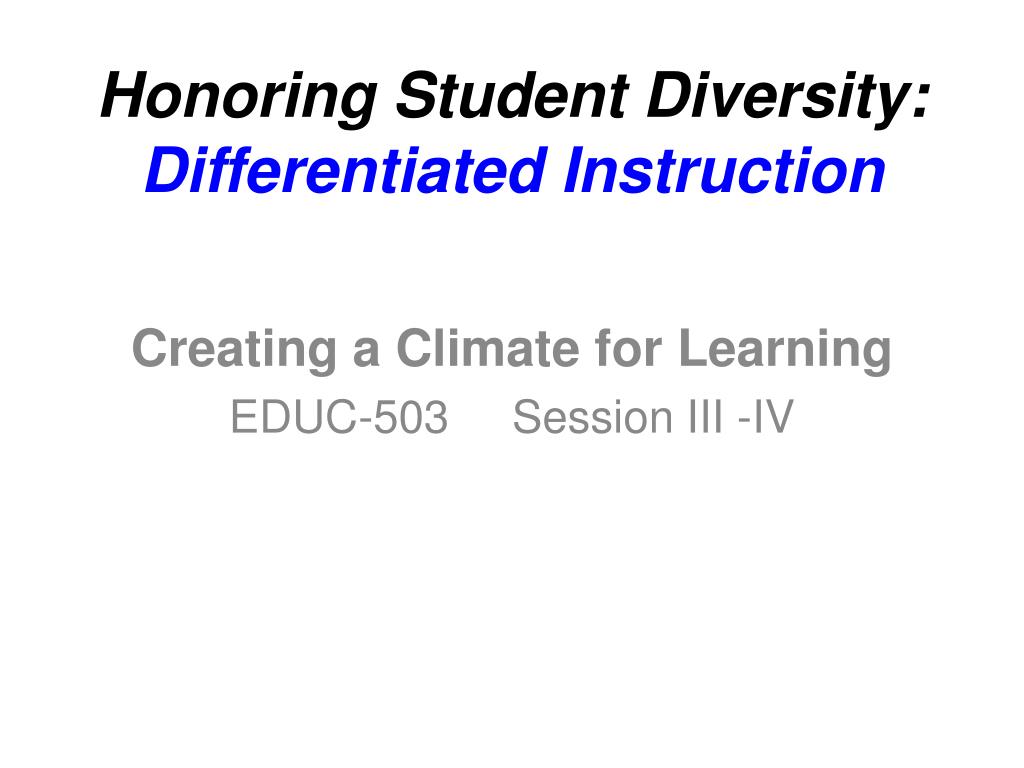The image size is (1024, 768).
Task: Click the word Session
Action: click(592, 417)
